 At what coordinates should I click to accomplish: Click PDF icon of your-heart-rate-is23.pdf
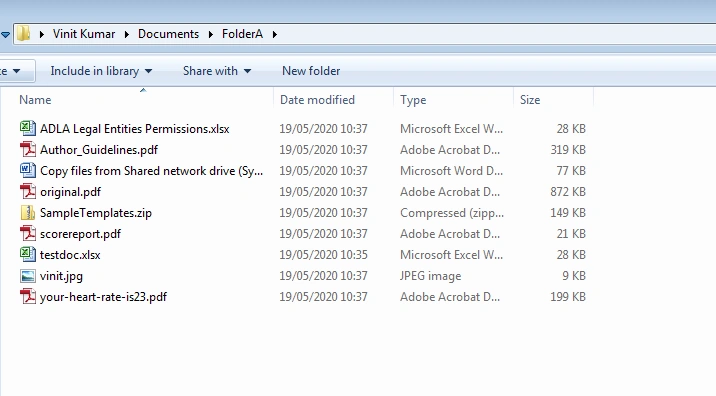[28, 296]
